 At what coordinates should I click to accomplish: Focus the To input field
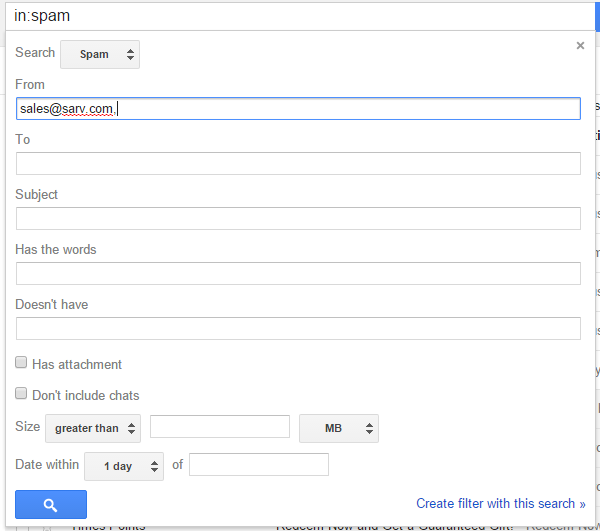pyautogui.click(x=298, y=163)
